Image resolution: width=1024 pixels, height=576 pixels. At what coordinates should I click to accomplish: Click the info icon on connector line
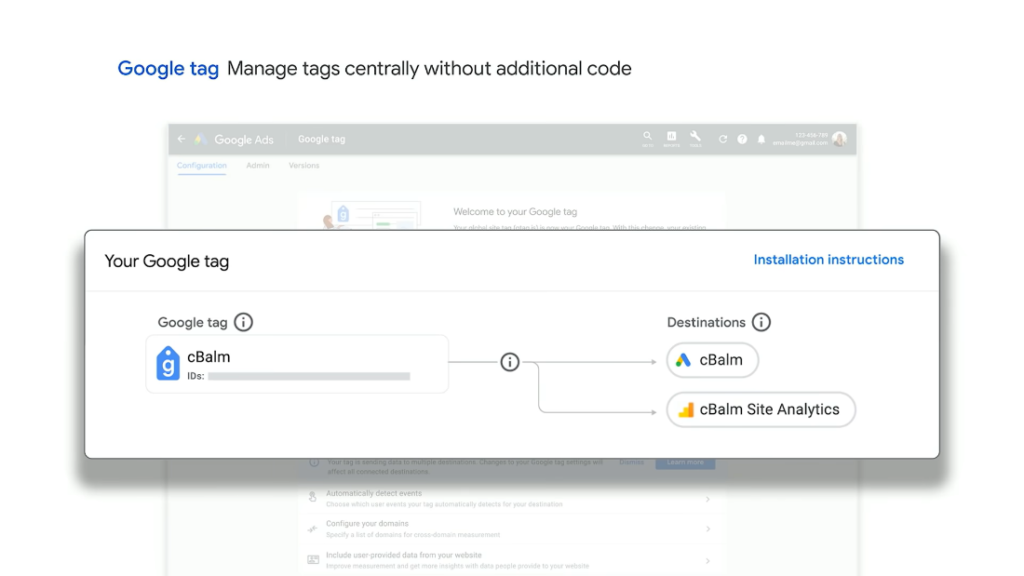tap(510, 362)
